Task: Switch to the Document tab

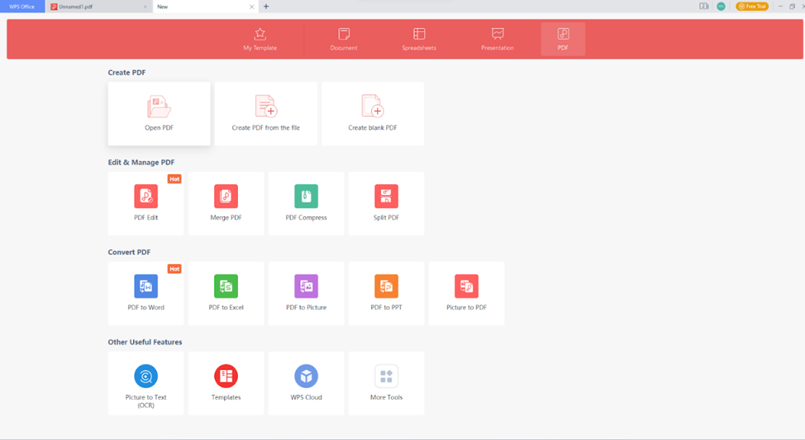Action: pos(343,39)
